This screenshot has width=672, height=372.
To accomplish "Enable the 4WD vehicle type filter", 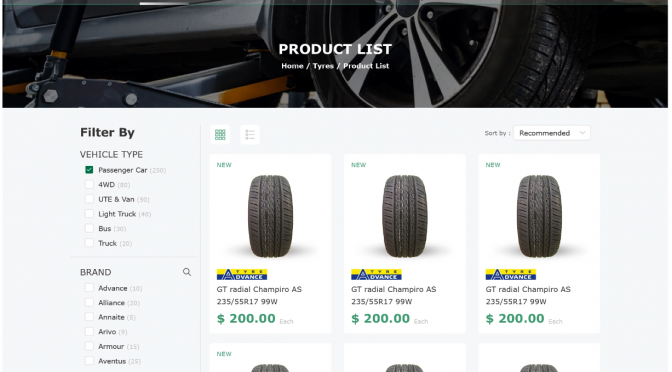I will (x=89, y=184).
